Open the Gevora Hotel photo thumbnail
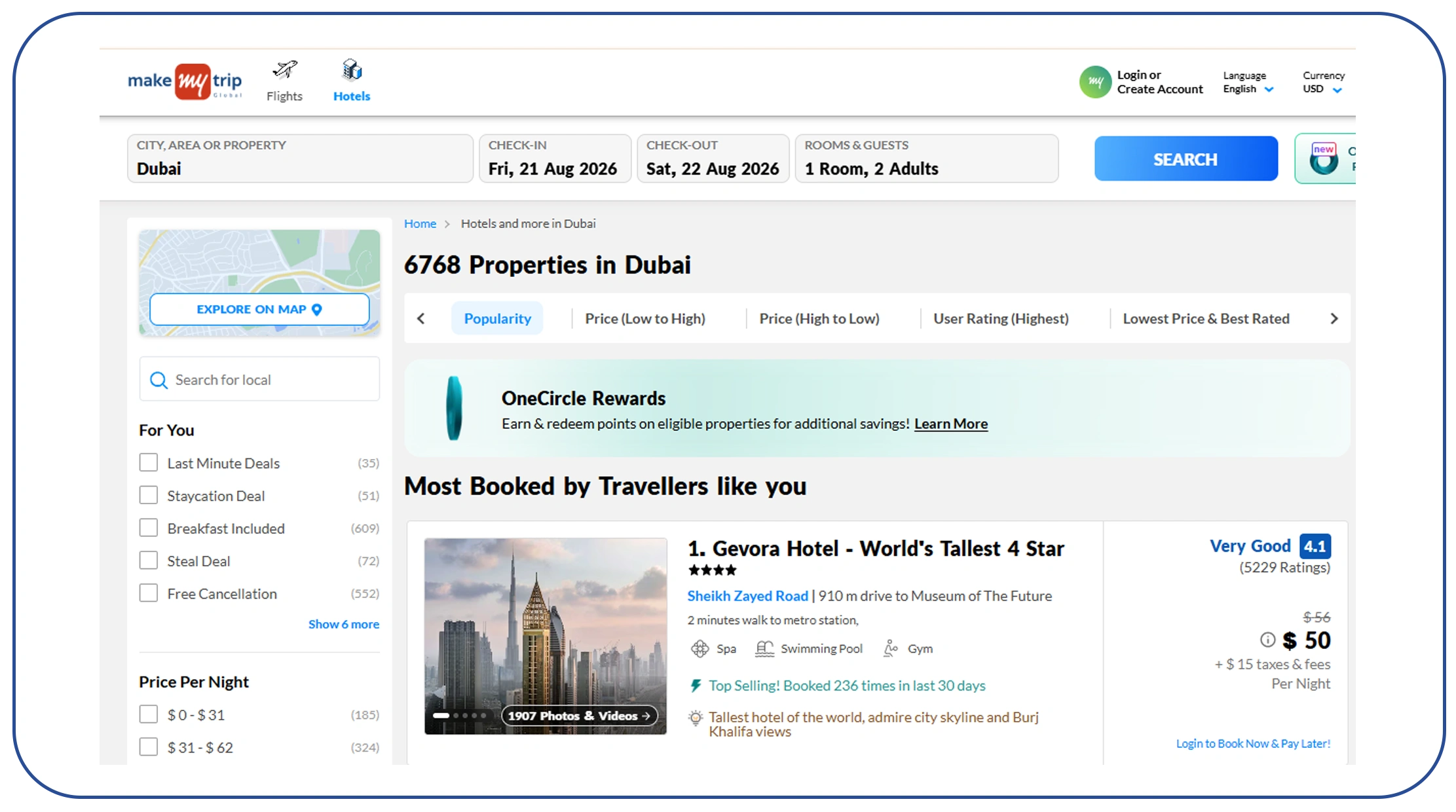Viewport: 1456px width, 812px height. (x=546, y=636)
